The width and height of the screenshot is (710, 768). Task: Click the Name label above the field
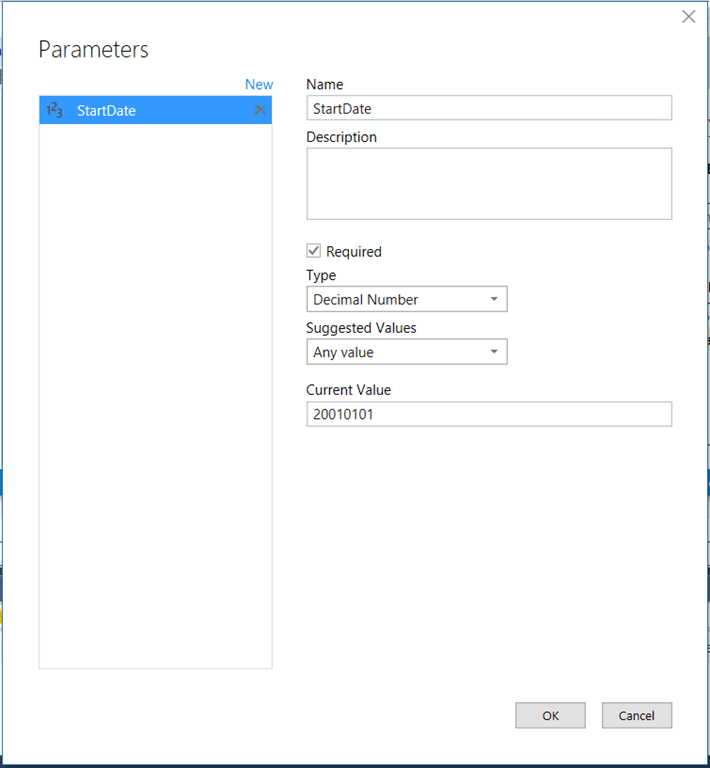[325, 84]
